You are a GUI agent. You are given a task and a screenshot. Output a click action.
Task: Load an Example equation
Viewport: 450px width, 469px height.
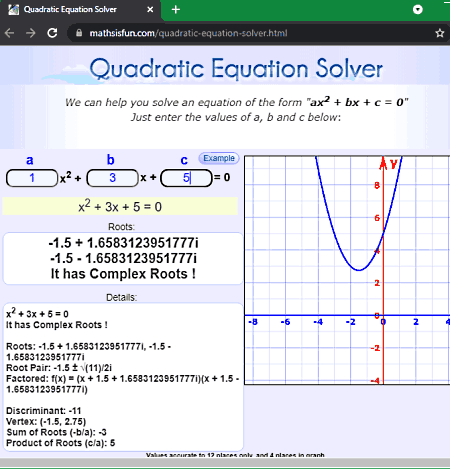pyautogui.click(x=219, y=158)
